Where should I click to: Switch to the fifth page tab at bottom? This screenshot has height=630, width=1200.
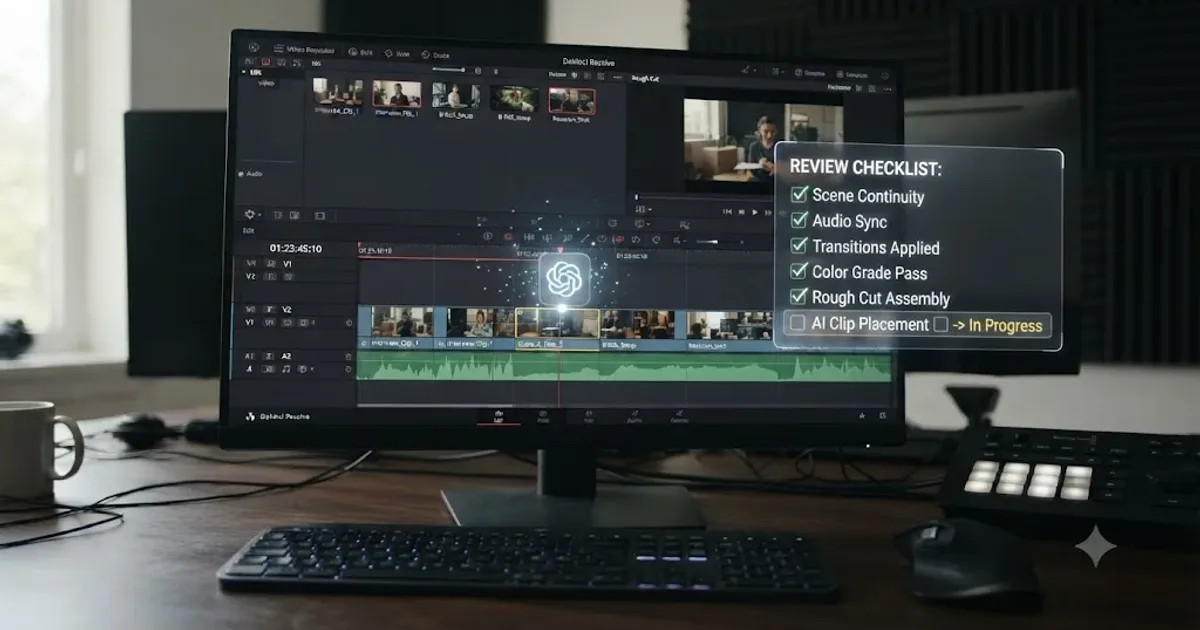pos(679,416)
